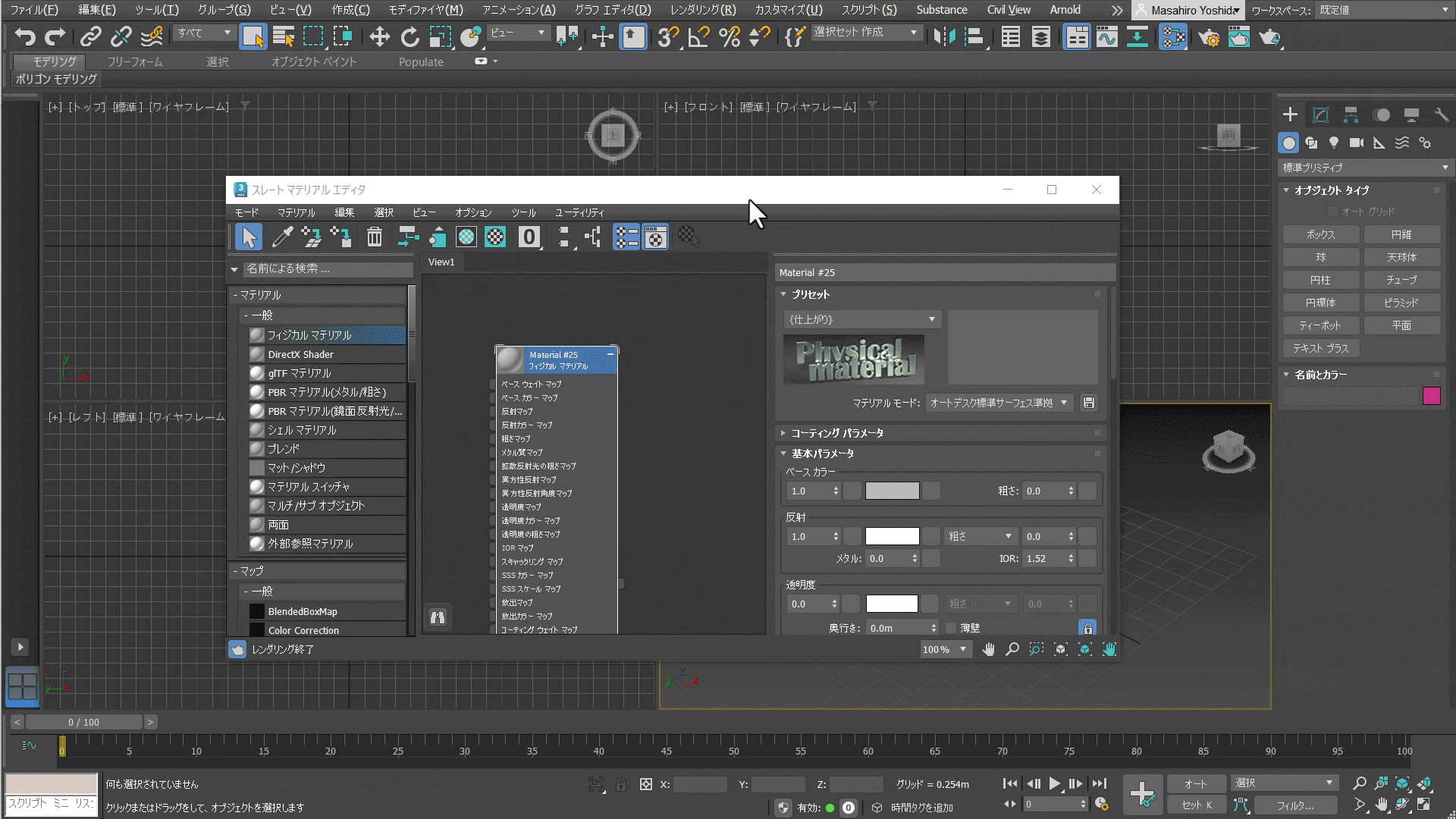Open the Modify panel tab icon
This screenshot has height=819, width=1456.
(1320, 115)
